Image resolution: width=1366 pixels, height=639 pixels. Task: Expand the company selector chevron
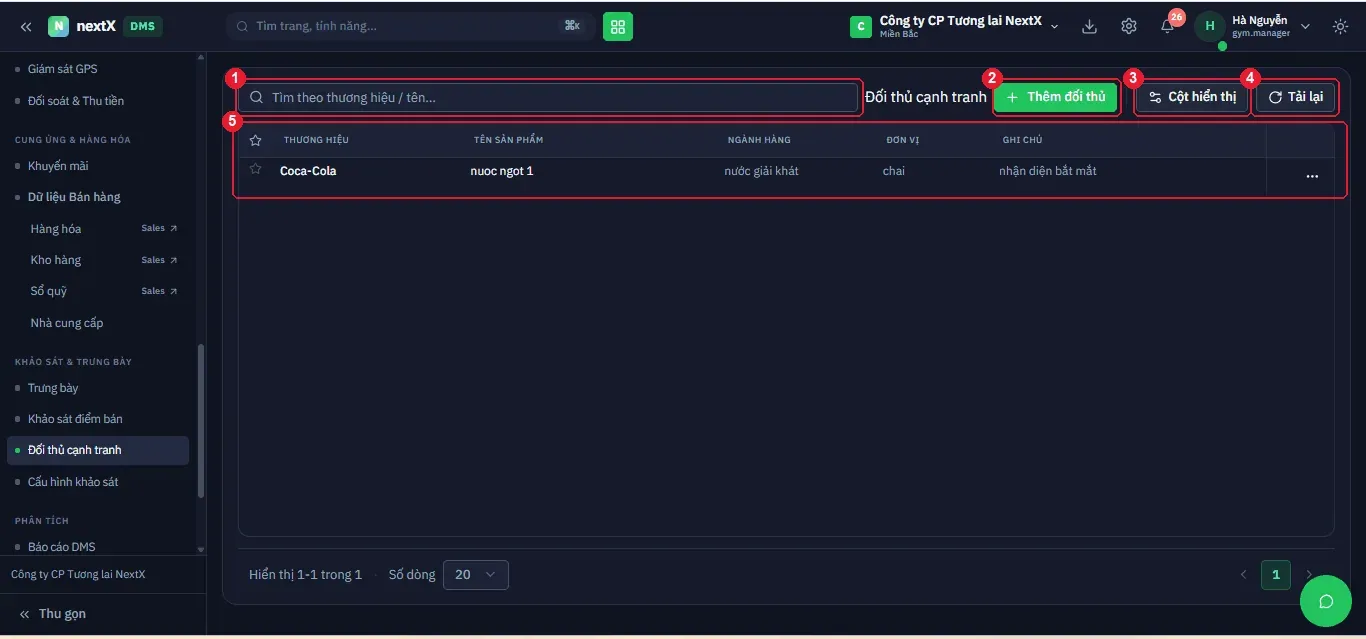point(1054,27)
